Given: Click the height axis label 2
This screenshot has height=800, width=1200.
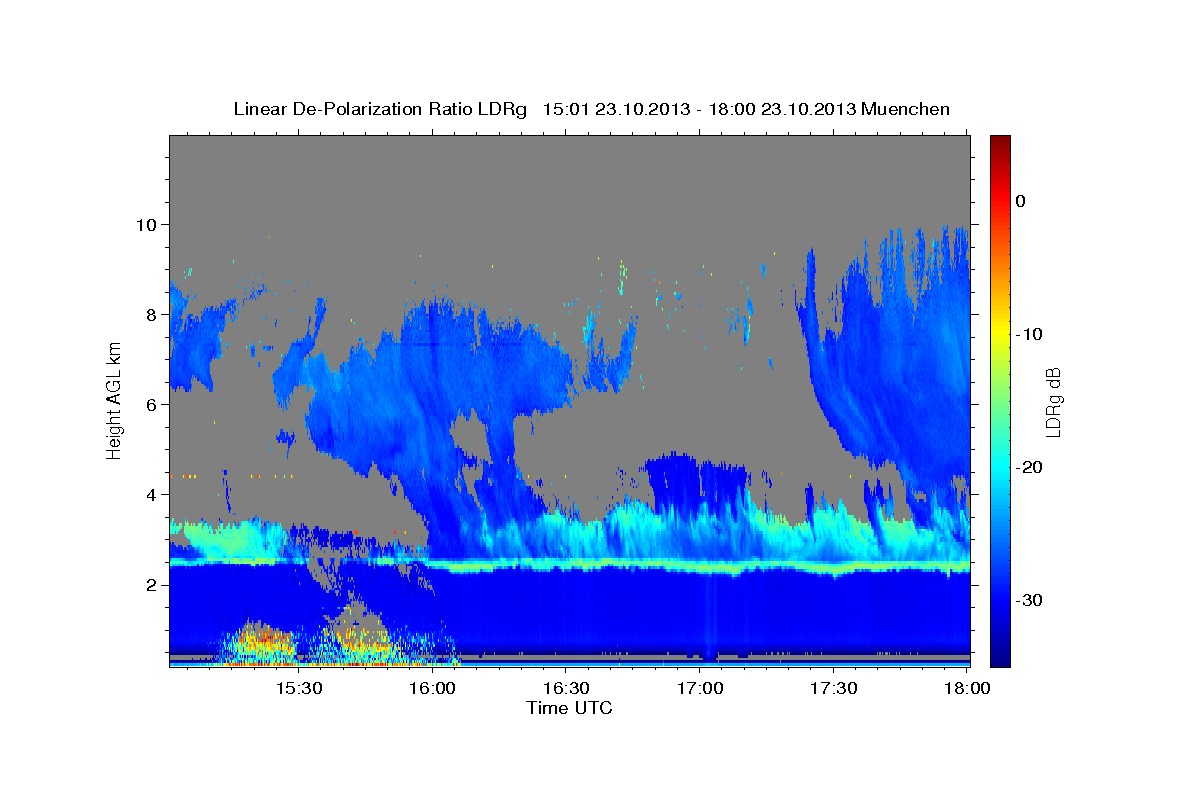Looking at the screenshot, I should click(154, 585).
